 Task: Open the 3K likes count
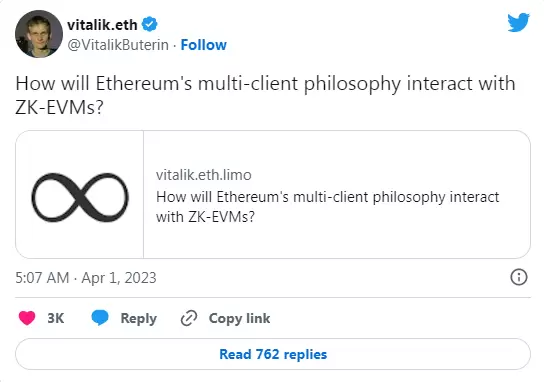56,318
